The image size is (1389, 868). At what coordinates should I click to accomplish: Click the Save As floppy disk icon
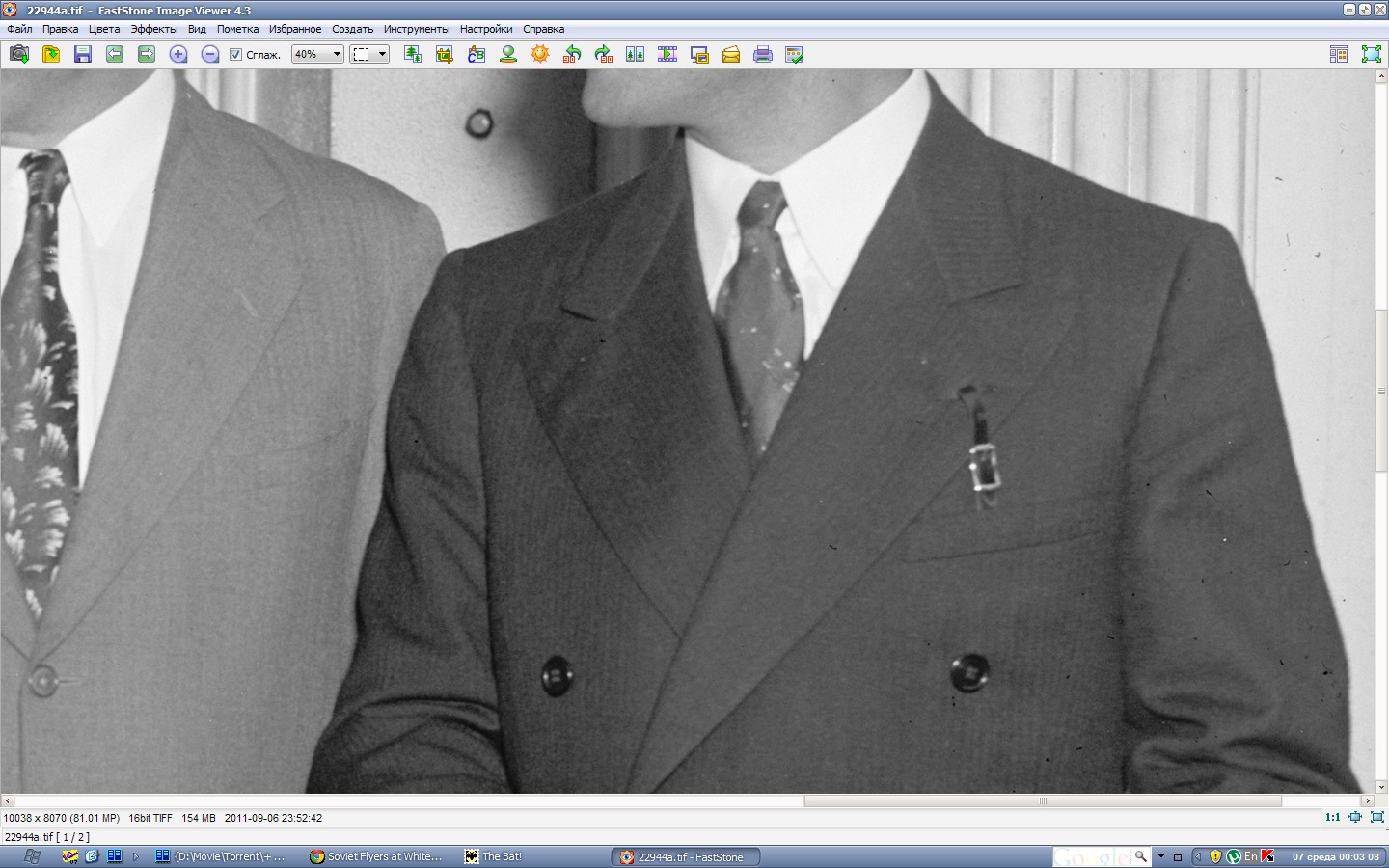point(83,55)
